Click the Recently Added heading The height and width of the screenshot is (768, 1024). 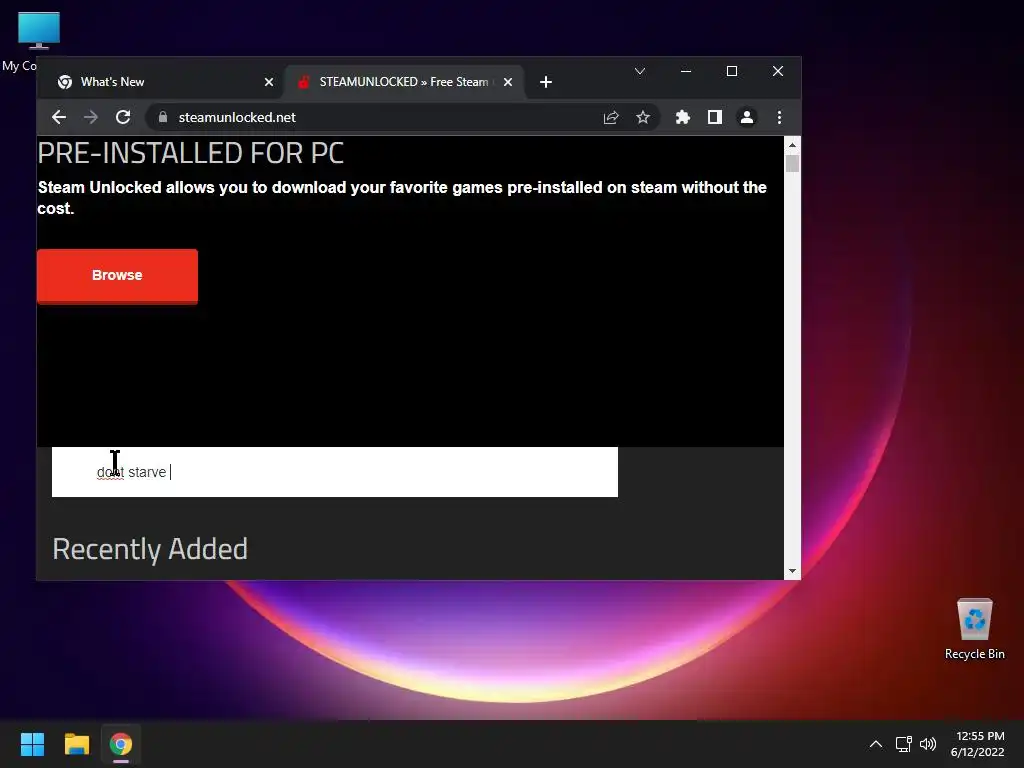point(150,549)
